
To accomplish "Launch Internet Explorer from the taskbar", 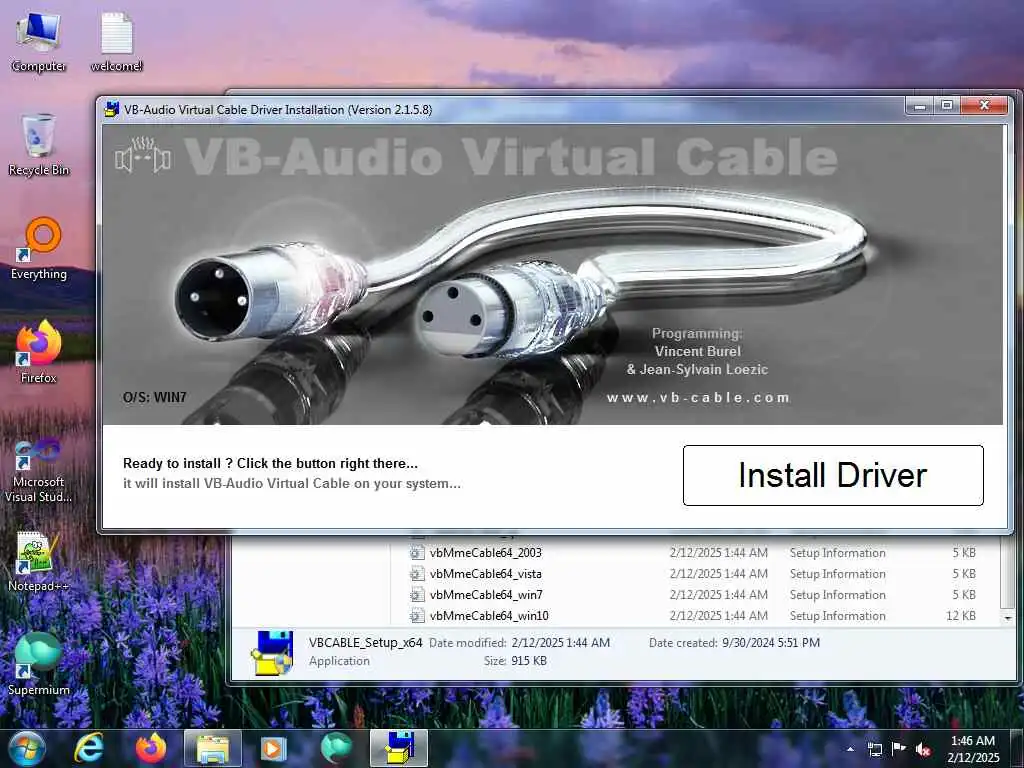I will [x=89, y=748].
